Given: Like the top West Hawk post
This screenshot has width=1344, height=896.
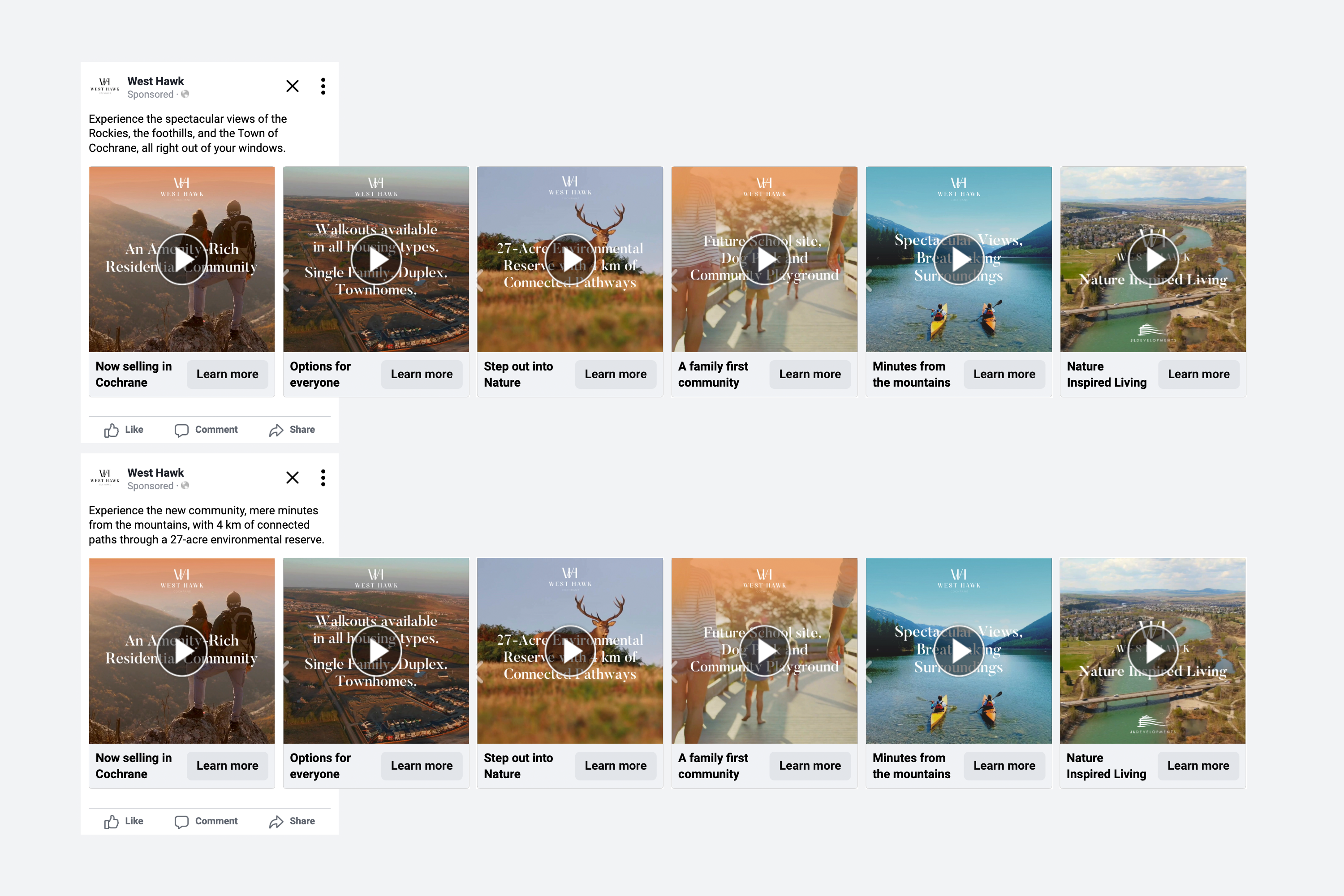Looking at the screenshot, I should coord(124,430).
